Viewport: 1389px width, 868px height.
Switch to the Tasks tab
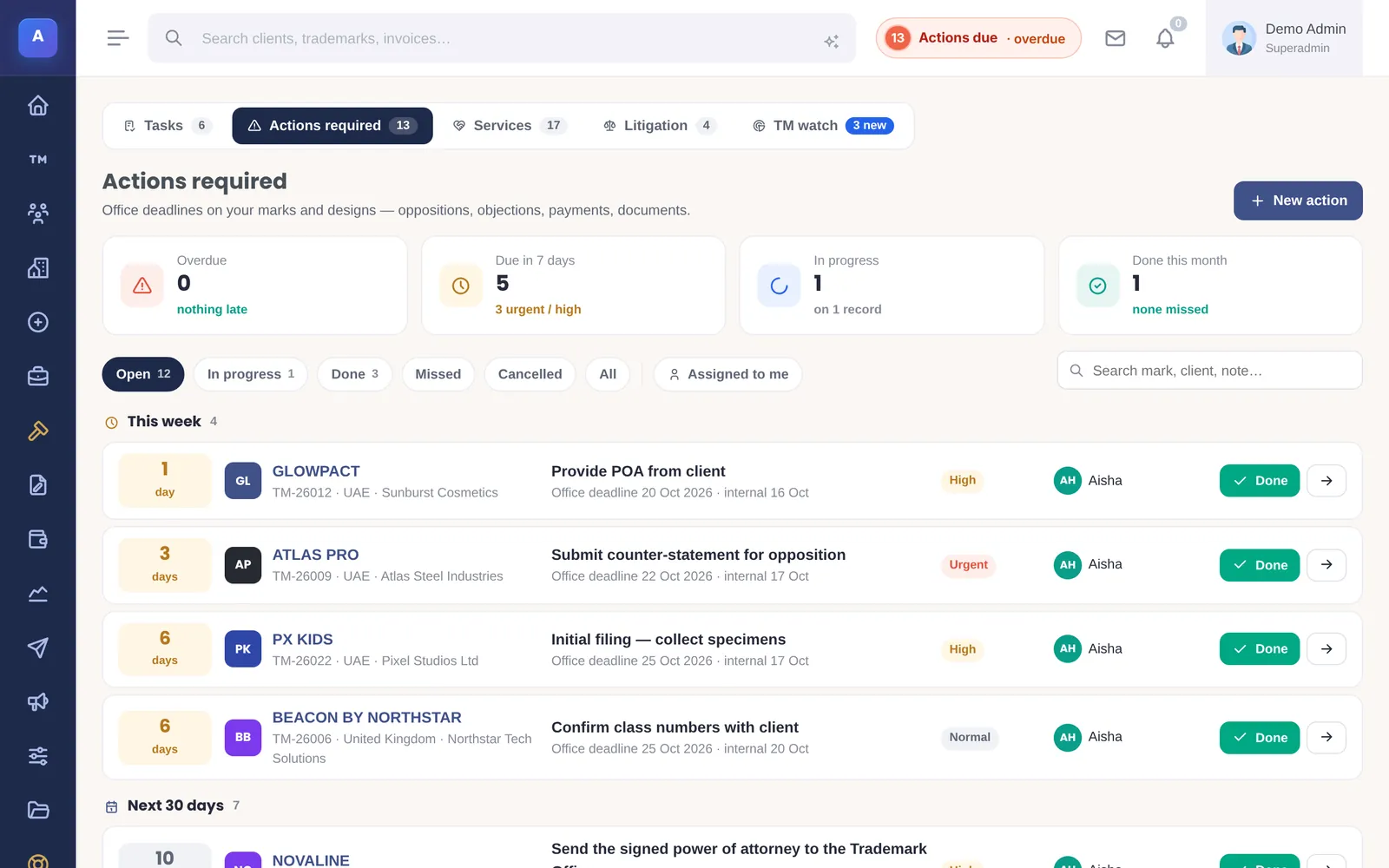pyautogui.click(x=168, y=126)
